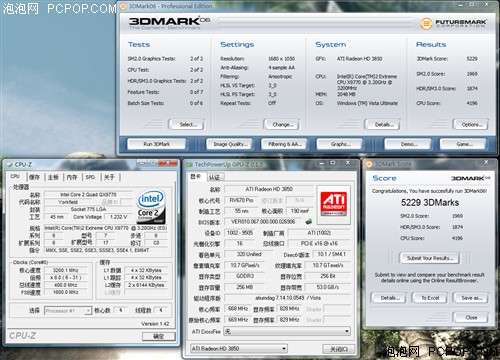Maximize the 3DMark06 window
Viewport: 500px width, 360px height.
click(x=471, y=5)
